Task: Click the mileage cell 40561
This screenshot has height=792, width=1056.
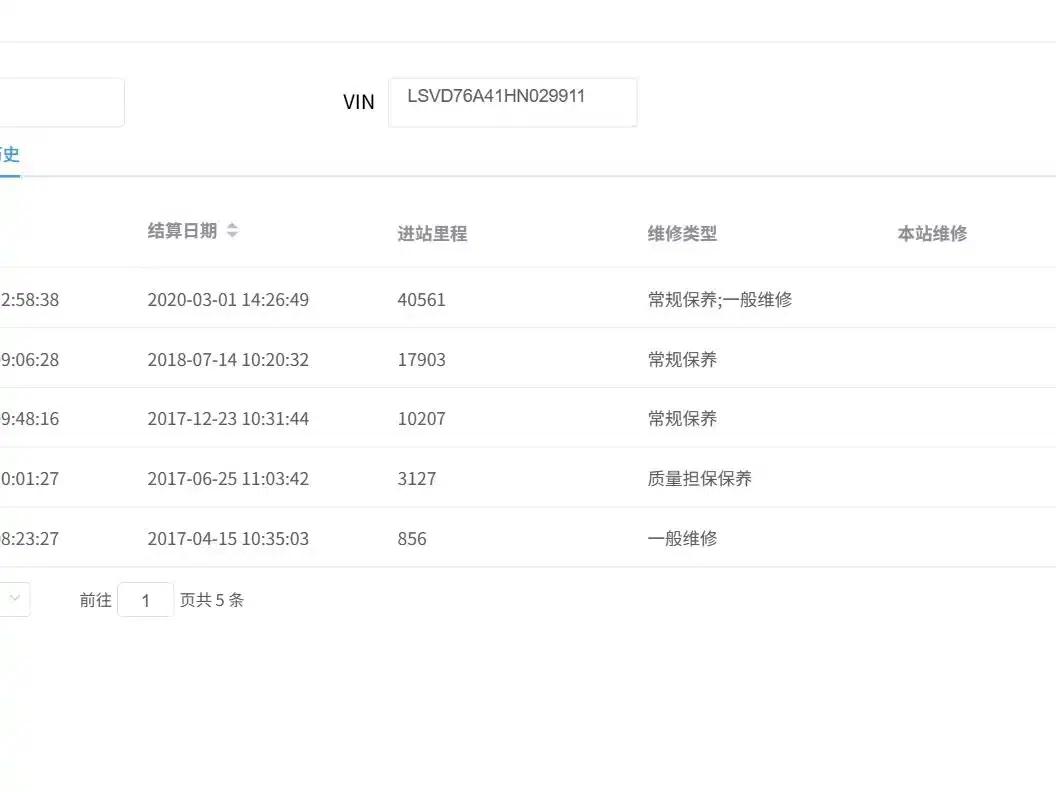Action: point(422,300)
